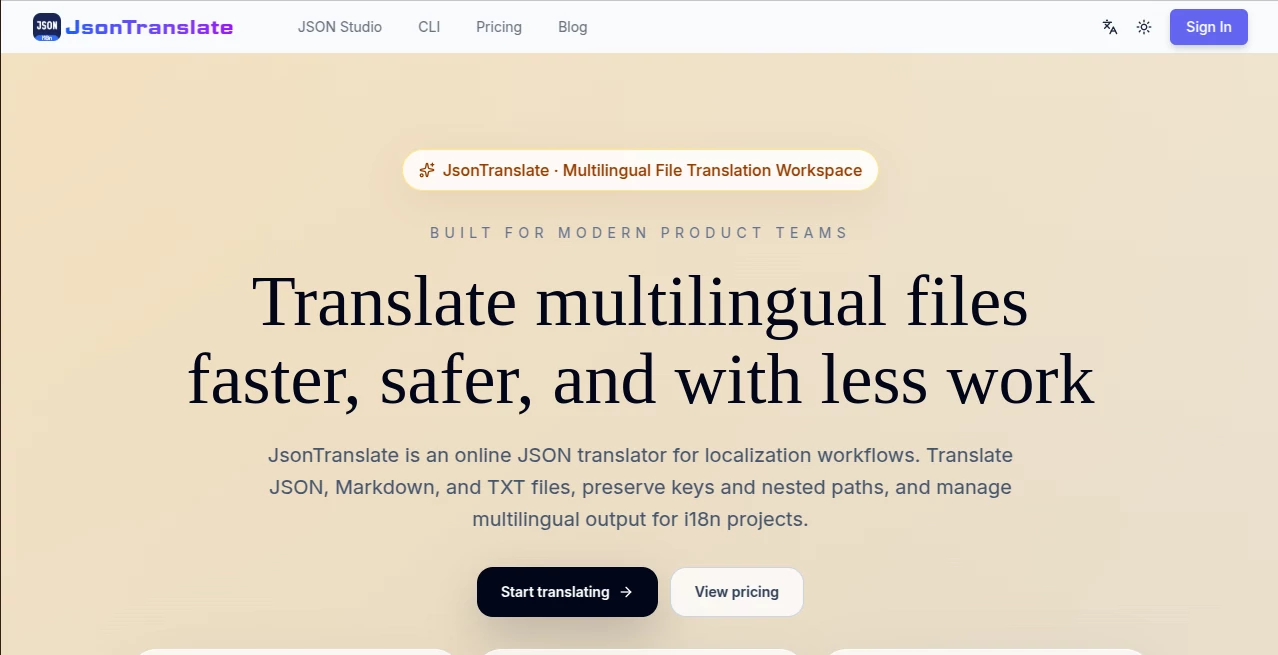Click the Multilingual File Translation Workspace badge
This screenshot has width=1278, height=655.
pos(640,170)
